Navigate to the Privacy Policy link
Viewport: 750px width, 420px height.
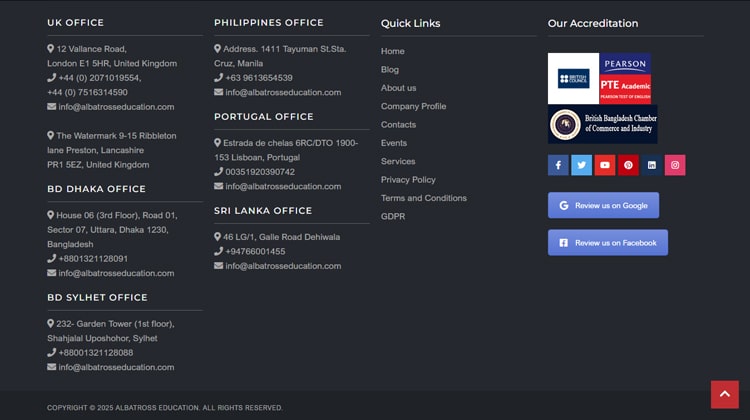408,180
